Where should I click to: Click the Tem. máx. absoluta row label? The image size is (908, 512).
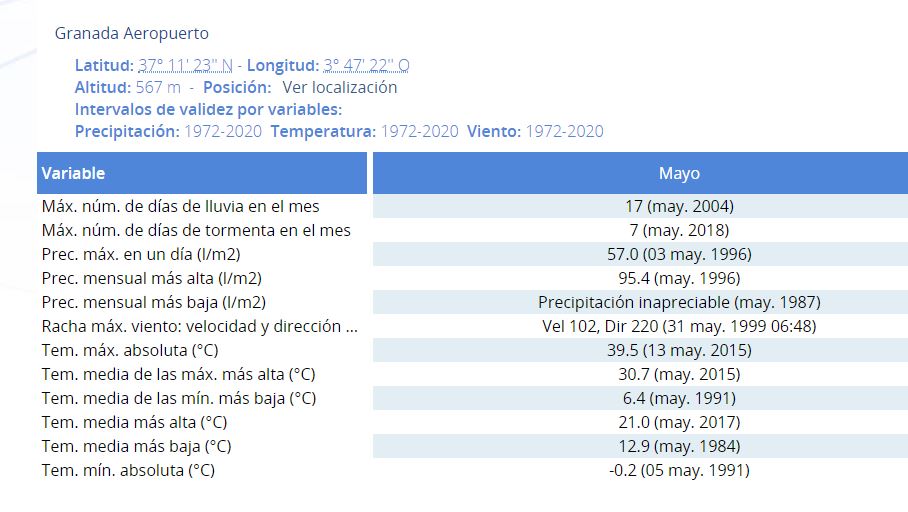130,350
